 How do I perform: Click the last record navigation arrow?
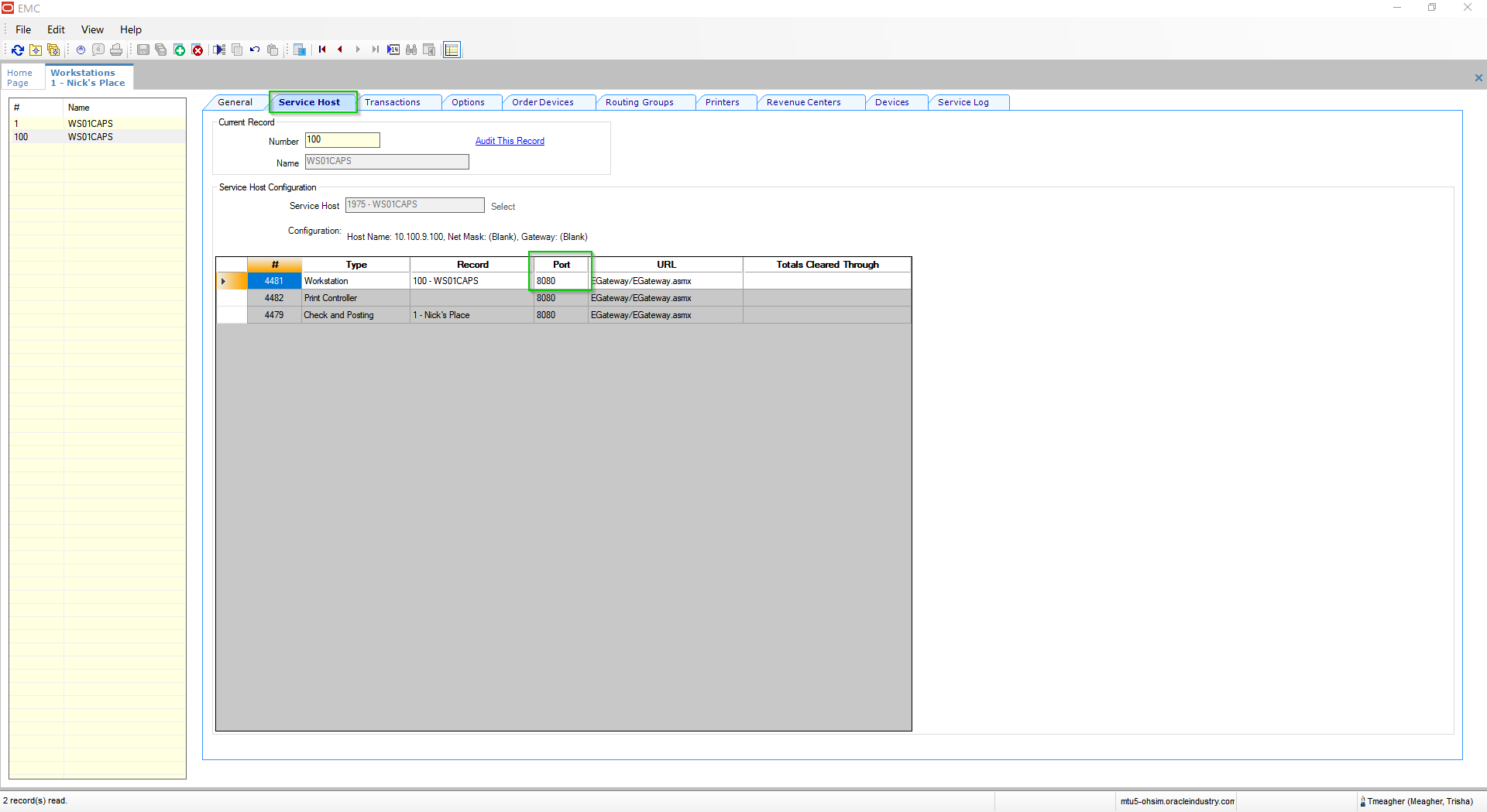375,50
